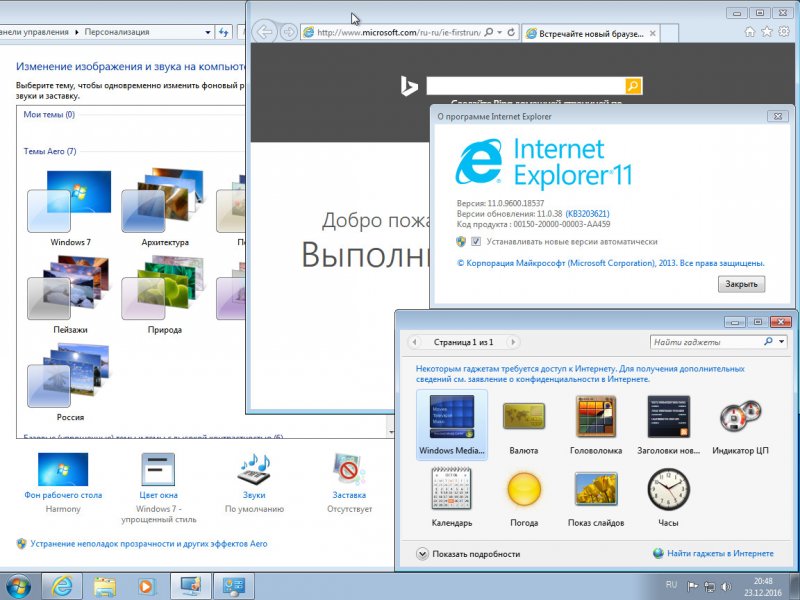The height and width of the screenshot is (600, 800).
Task: Click the volume speaker tray icon
Action: pyautogui.click(x=727, y=587)
